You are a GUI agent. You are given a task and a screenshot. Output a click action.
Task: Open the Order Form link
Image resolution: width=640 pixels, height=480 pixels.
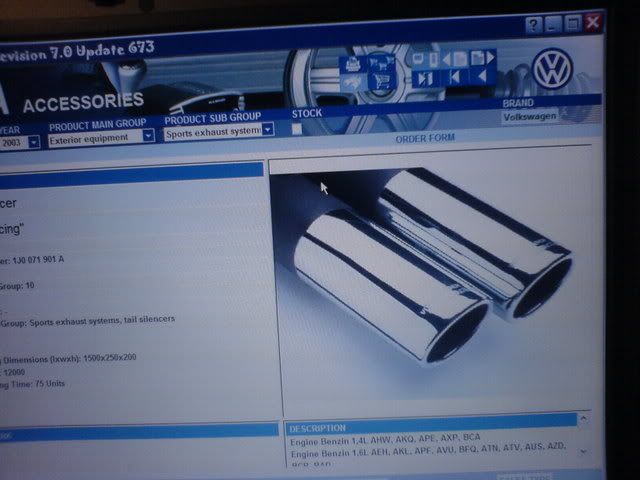tap(425, 139)
